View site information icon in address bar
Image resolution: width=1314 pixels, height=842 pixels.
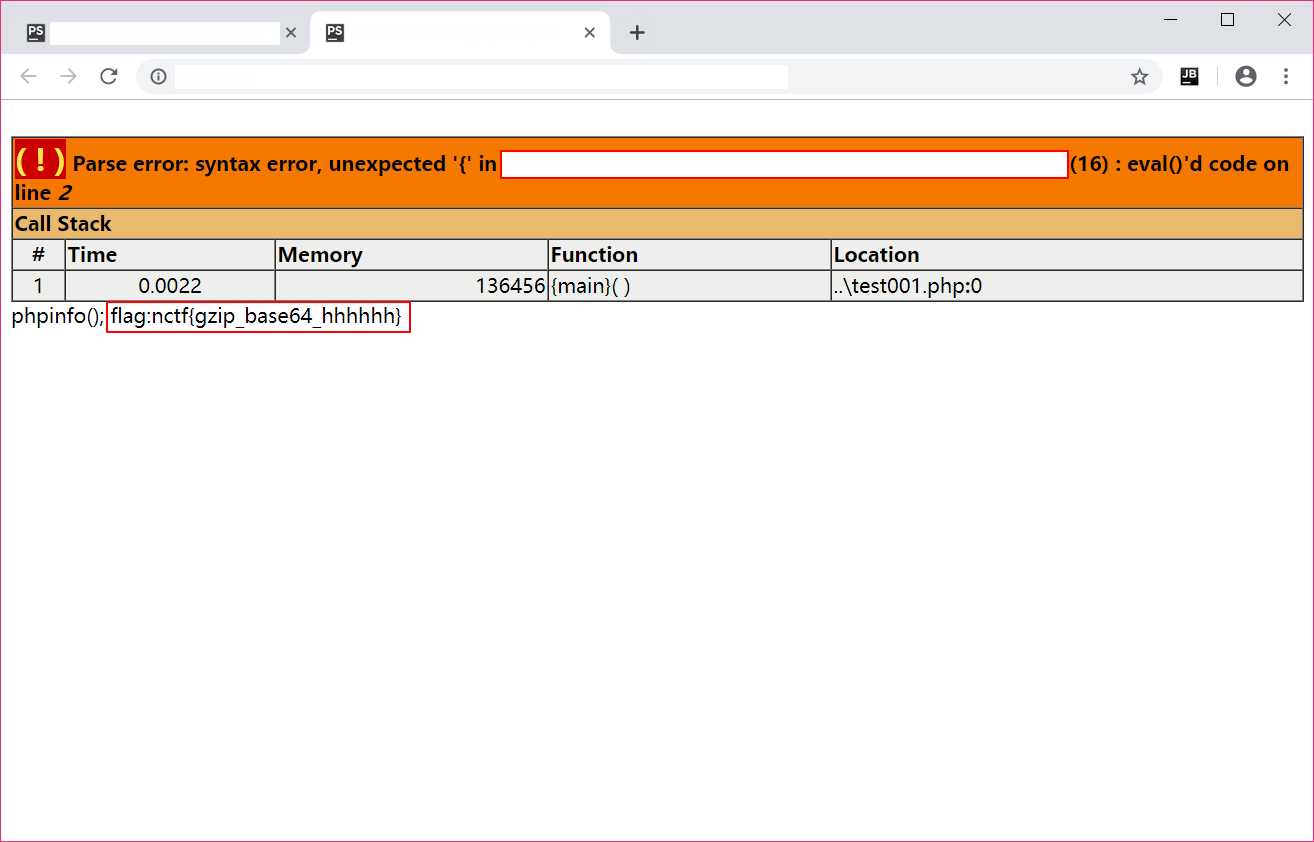click(157, 77)
